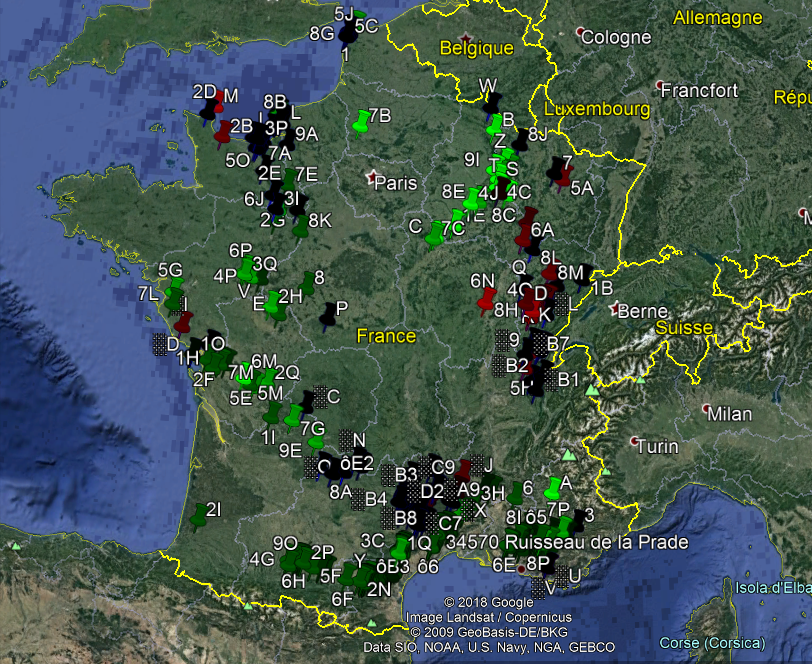Click the Paris city star marker

pos(374,178)
